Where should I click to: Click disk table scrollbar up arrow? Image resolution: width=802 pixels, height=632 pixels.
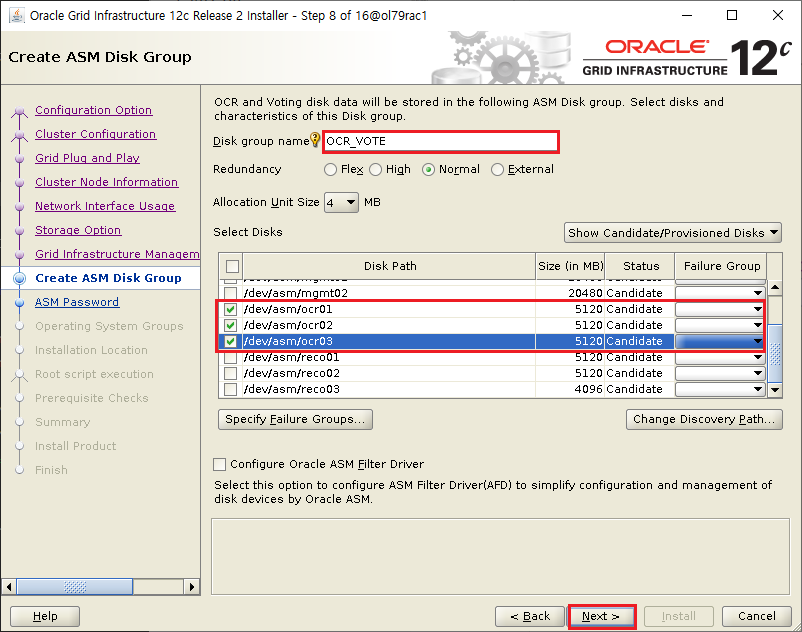775,288
